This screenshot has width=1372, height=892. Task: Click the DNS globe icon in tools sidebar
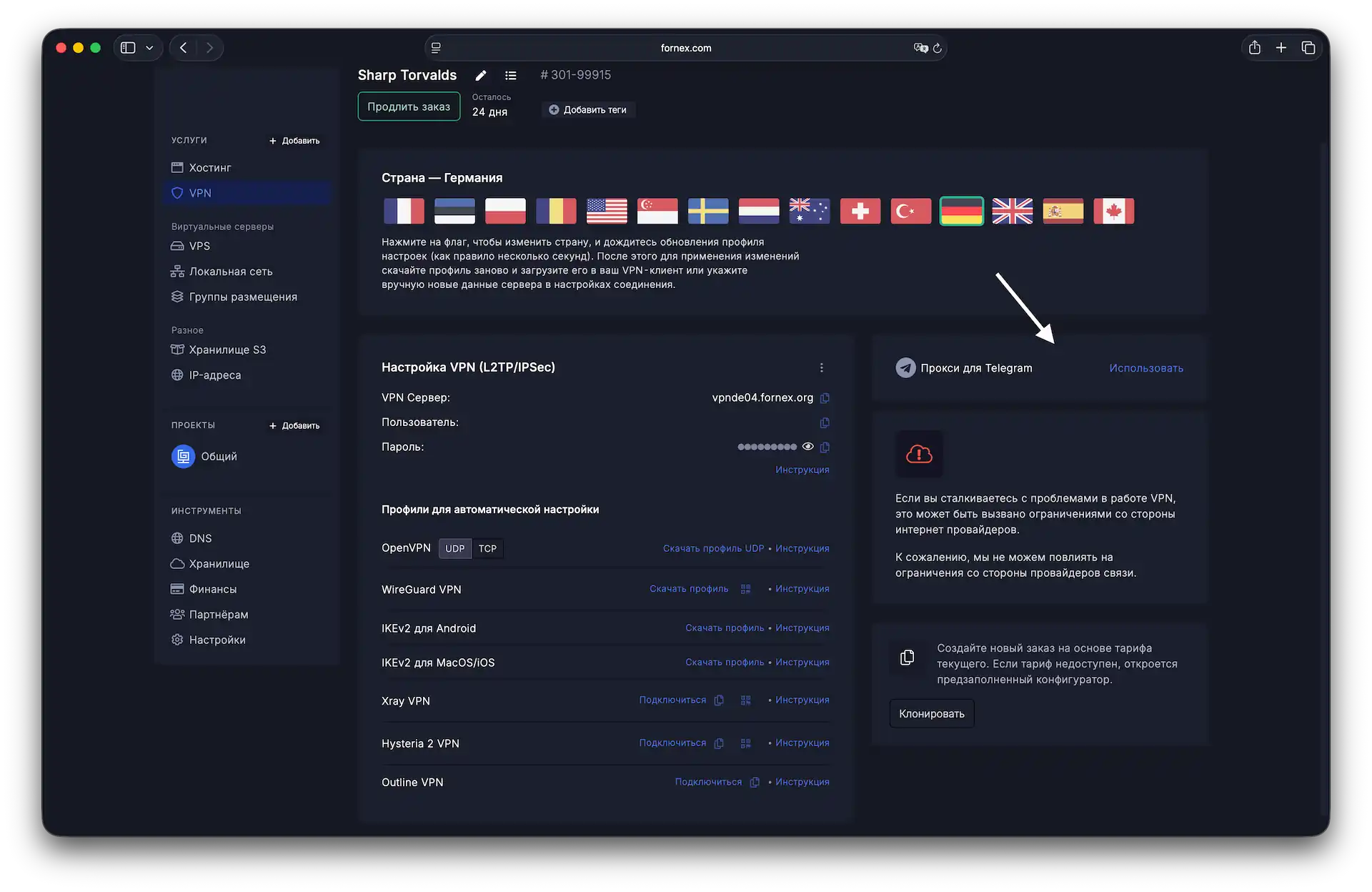(x=177, y=538)
